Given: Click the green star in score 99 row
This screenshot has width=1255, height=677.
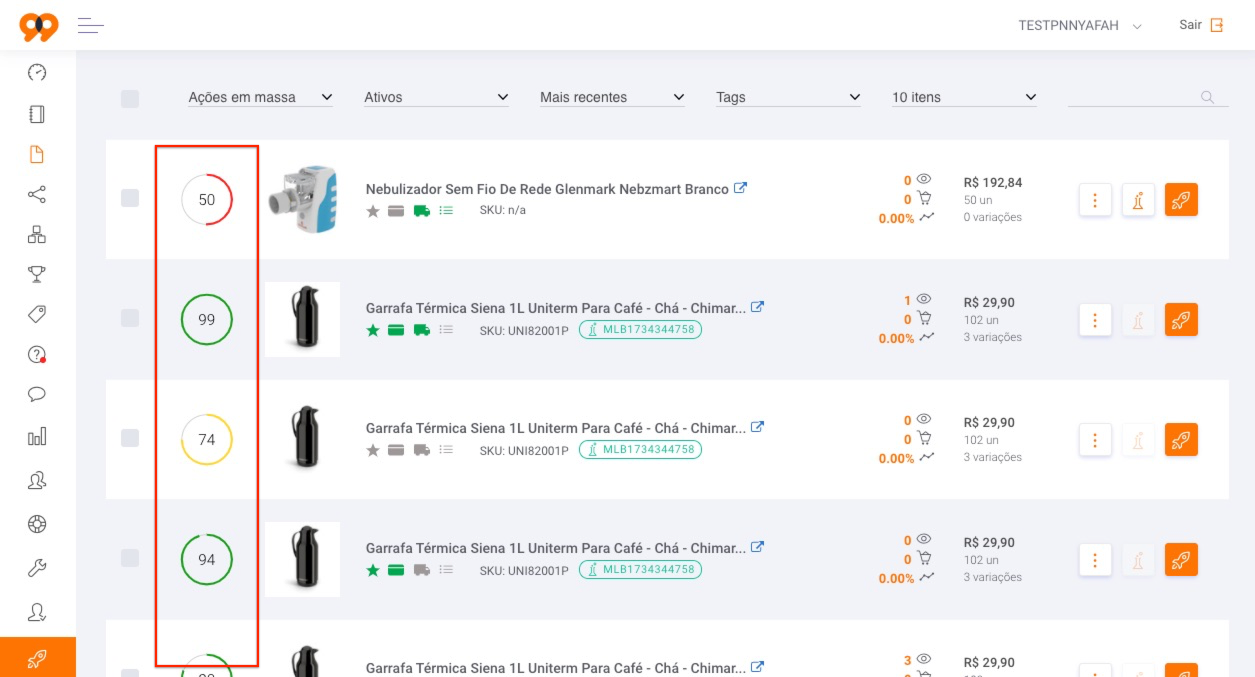Looking at the screenshot, I should 373,330.
